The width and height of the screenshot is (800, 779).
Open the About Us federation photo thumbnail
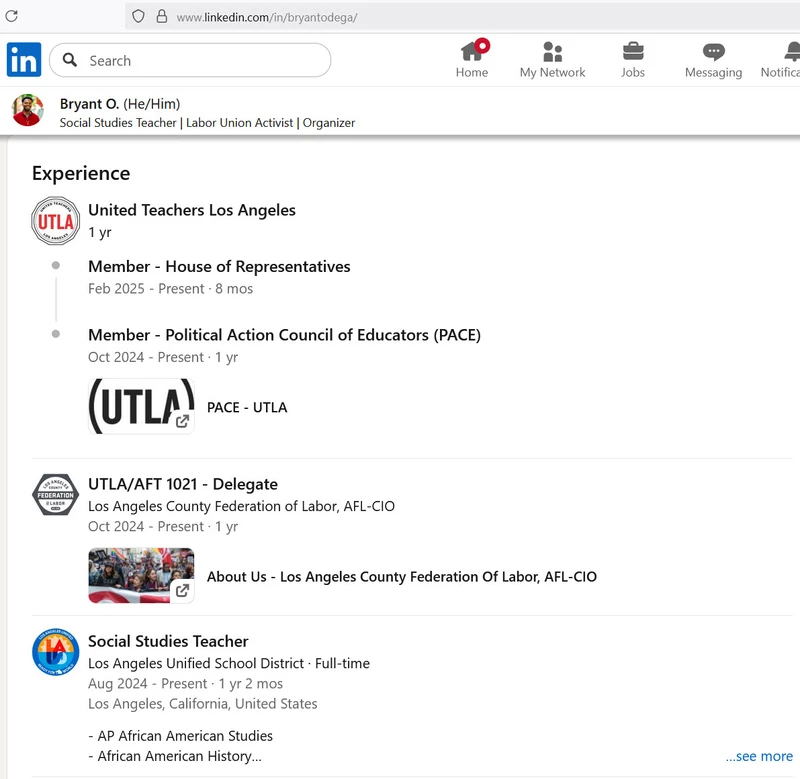(x=141, y=576)
